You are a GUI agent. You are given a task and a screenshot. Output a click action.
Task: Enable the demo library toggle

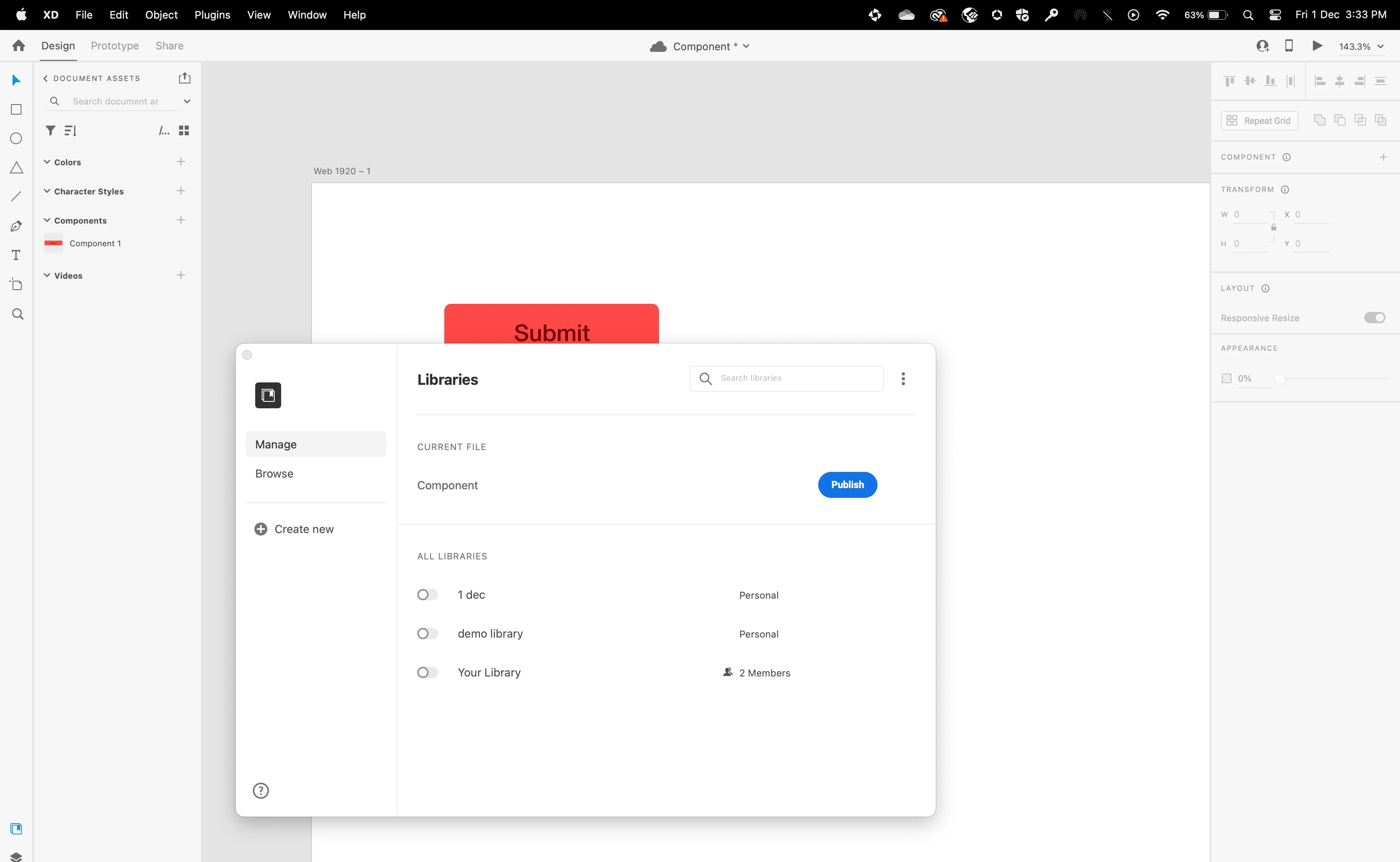(427, 634)
